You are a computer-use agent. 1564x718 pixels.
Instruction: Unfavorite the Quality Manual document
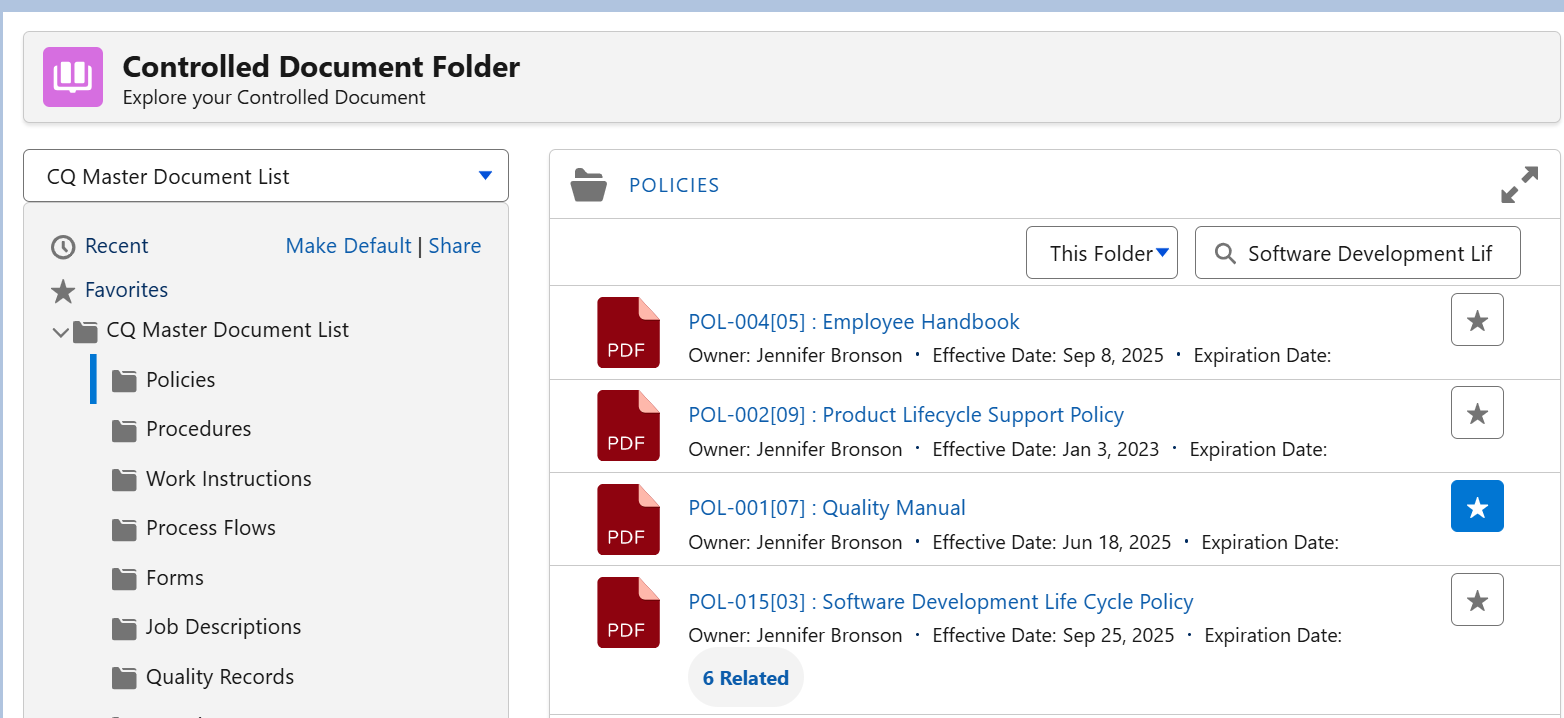(1477, 507)
